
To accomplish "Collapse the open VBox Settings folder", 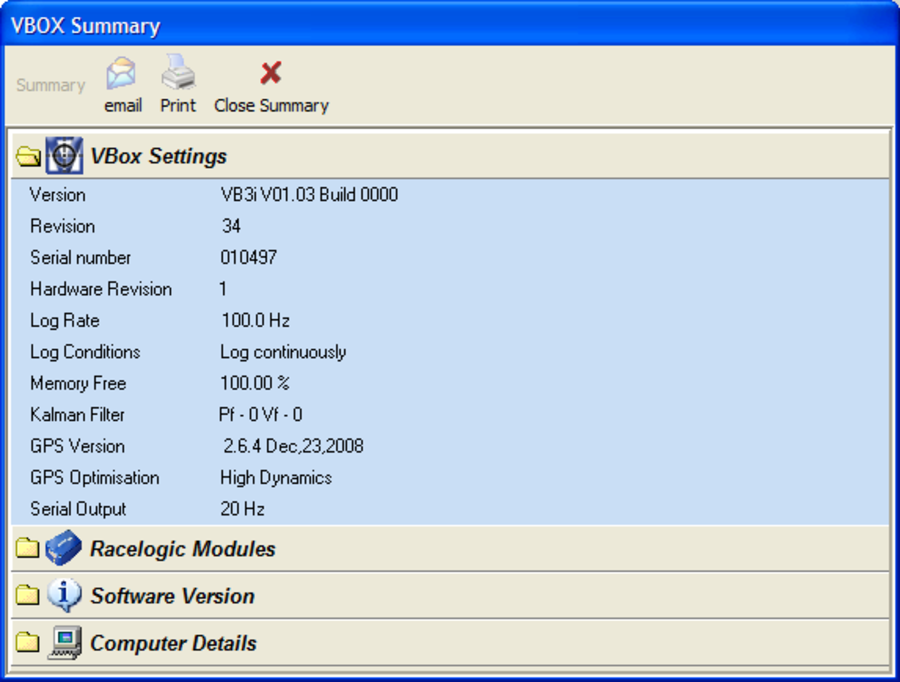I will (x=28, y=156).
